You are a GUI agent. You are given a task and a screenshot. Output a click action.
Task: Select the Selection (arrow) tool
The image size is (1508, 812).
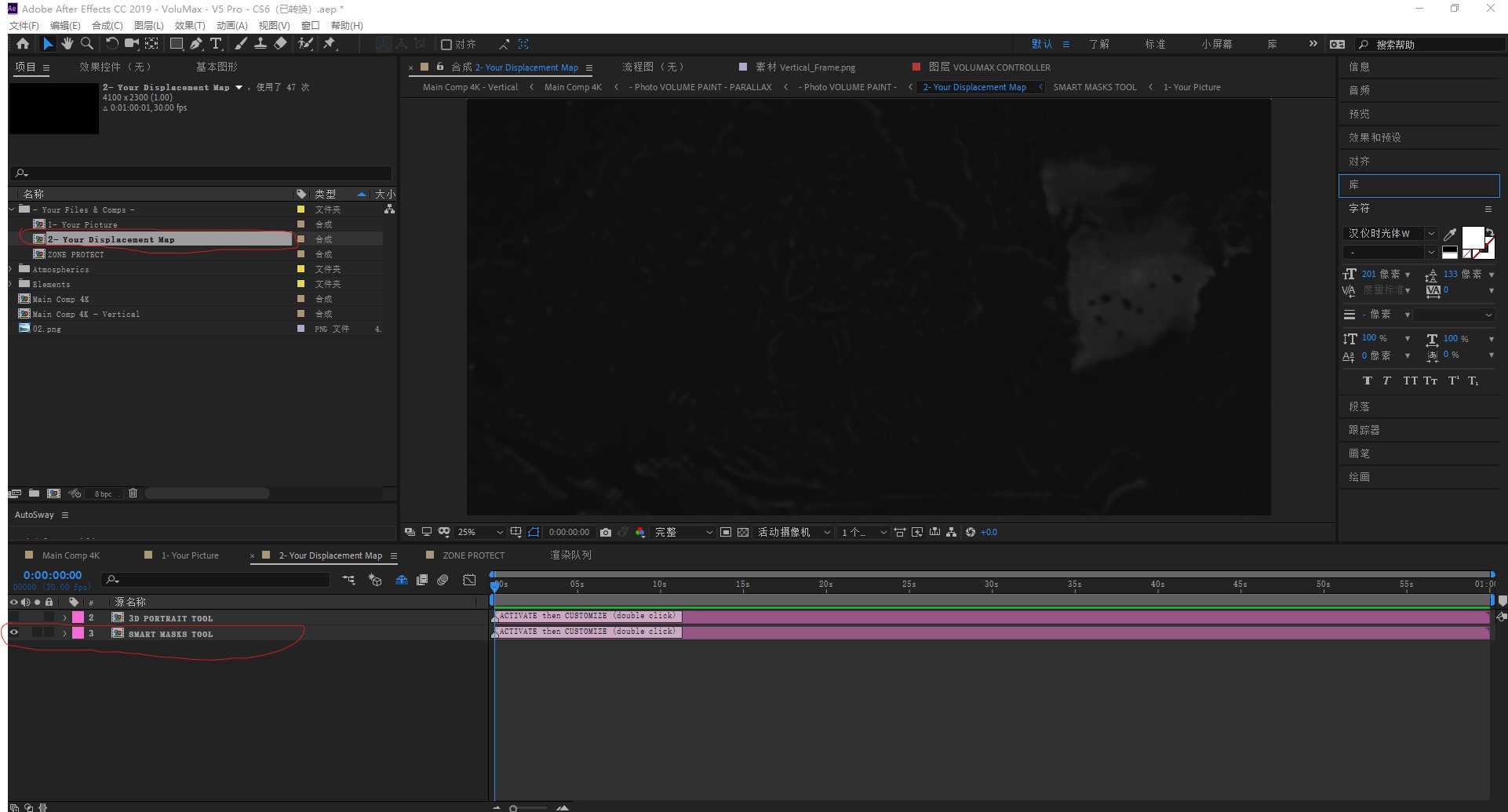(48, 44)
